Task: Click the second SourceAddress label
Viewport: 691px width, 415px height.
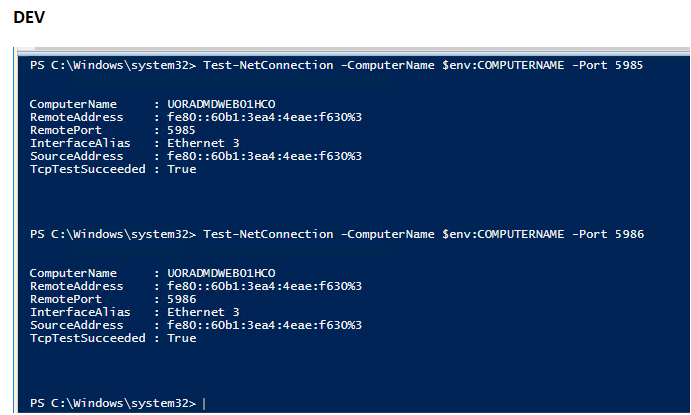Action: click(77, 325)
